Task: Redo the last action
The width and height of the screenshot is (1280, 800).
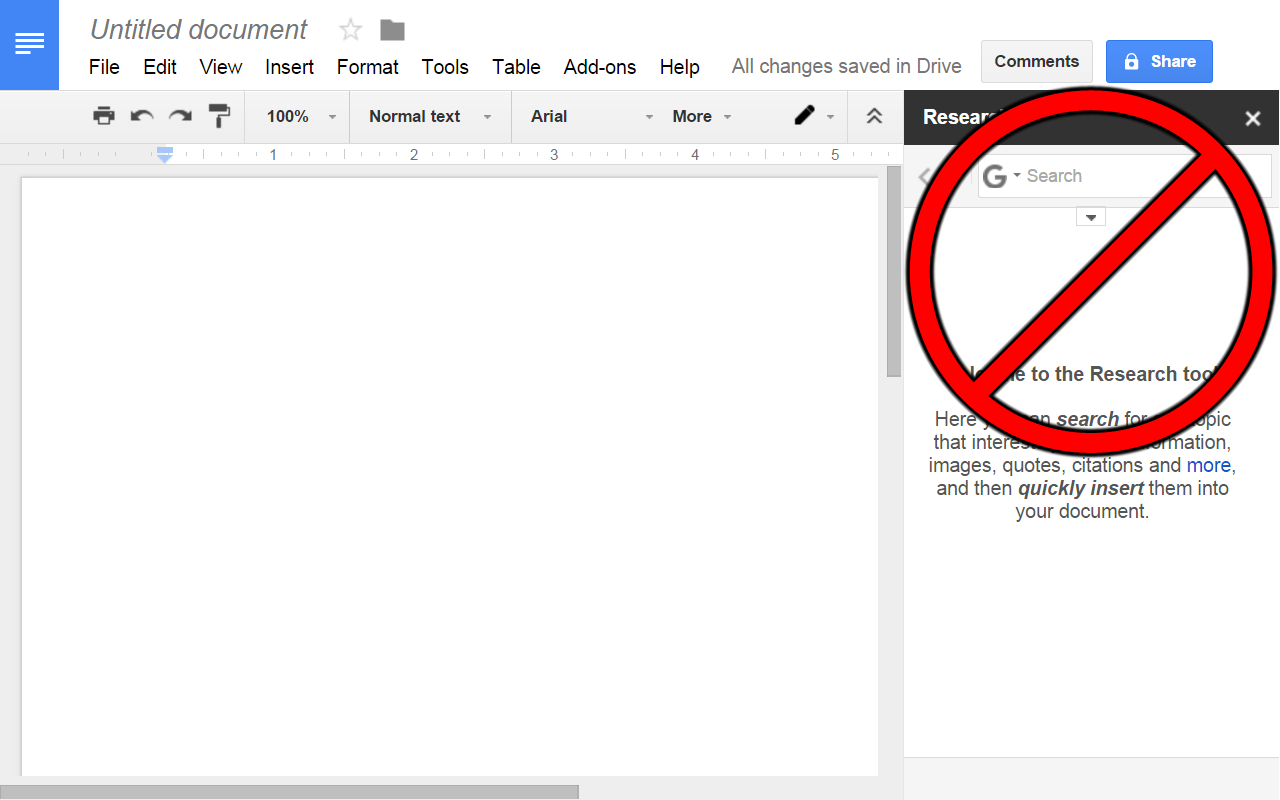Action: pos(180,116)
